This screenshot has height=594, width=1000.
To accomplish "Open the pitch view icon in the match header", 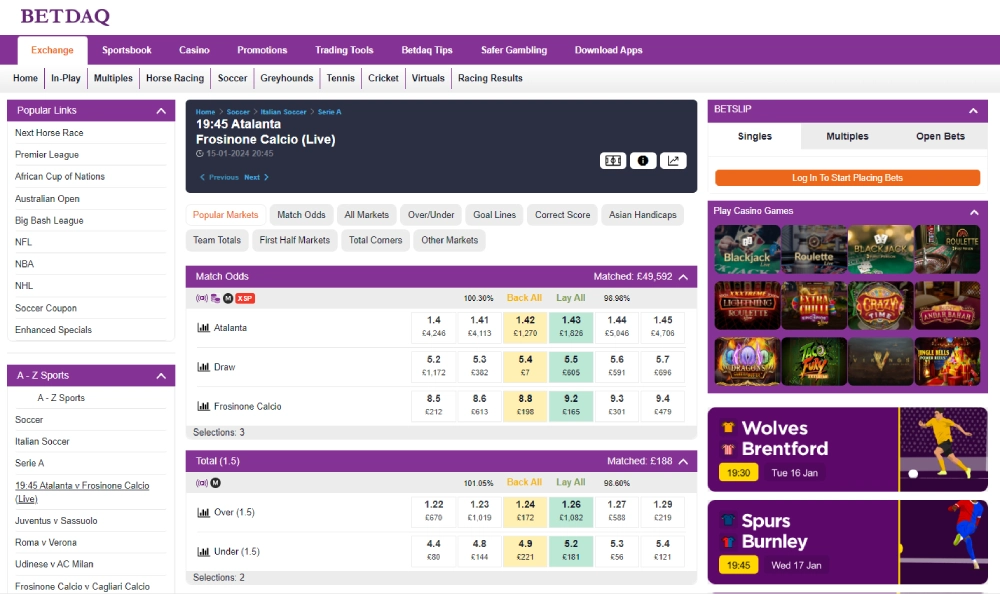I will 612,160.
